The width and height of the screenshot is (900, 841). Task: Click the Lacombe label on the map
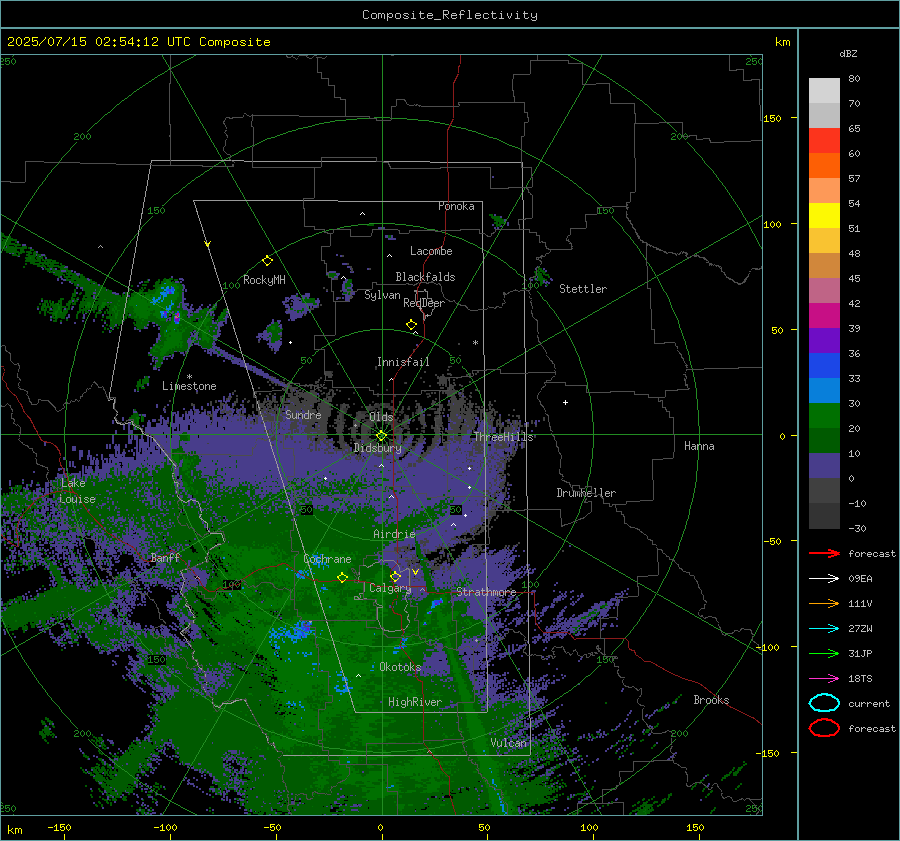pos(431,251)
